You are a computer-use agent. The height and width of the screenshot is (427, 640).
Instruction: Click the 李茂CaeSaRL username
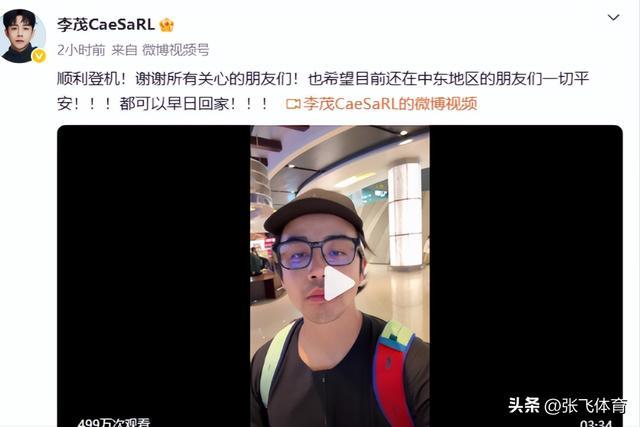106,25
